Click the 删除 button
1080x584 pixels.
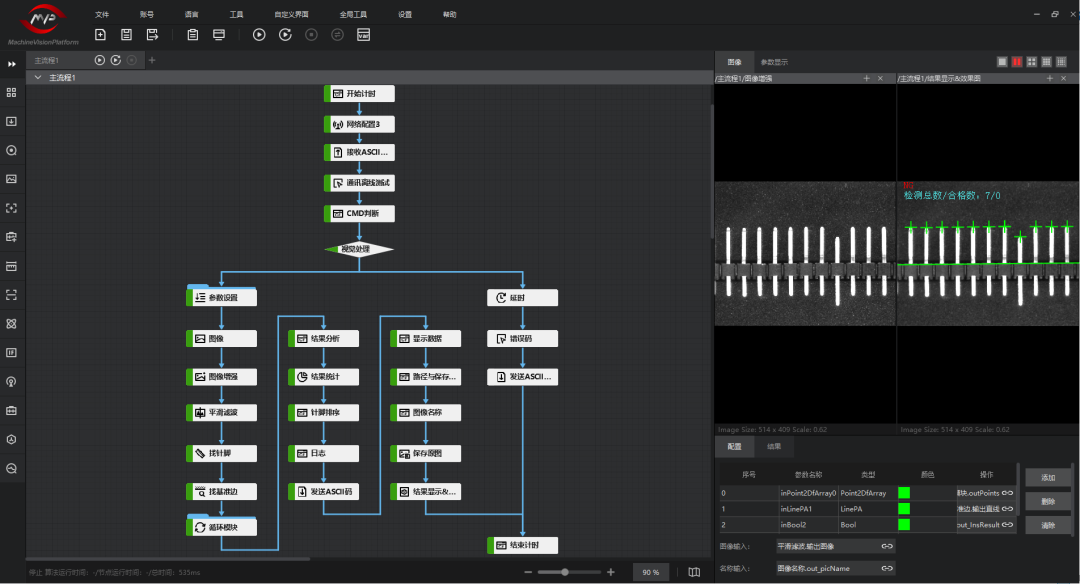click(x=1048, y=501)
